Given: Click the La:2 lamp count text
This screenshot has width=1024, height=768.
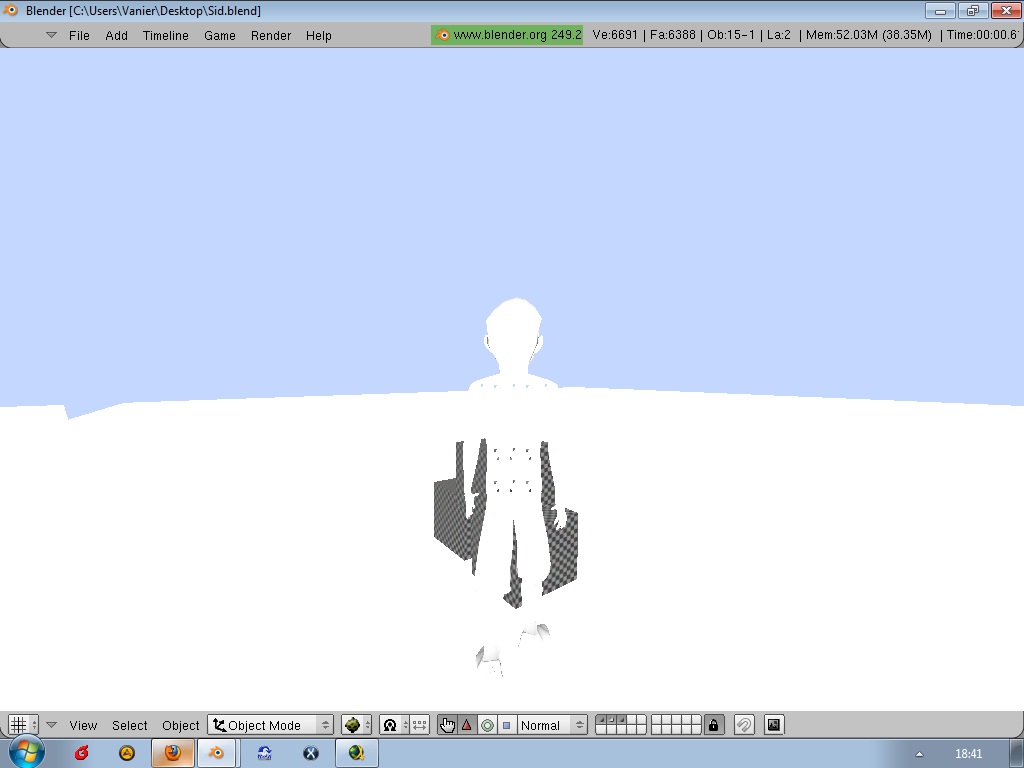Looking at the screenshot, I should pyautogui.click(x=778, y=35).
